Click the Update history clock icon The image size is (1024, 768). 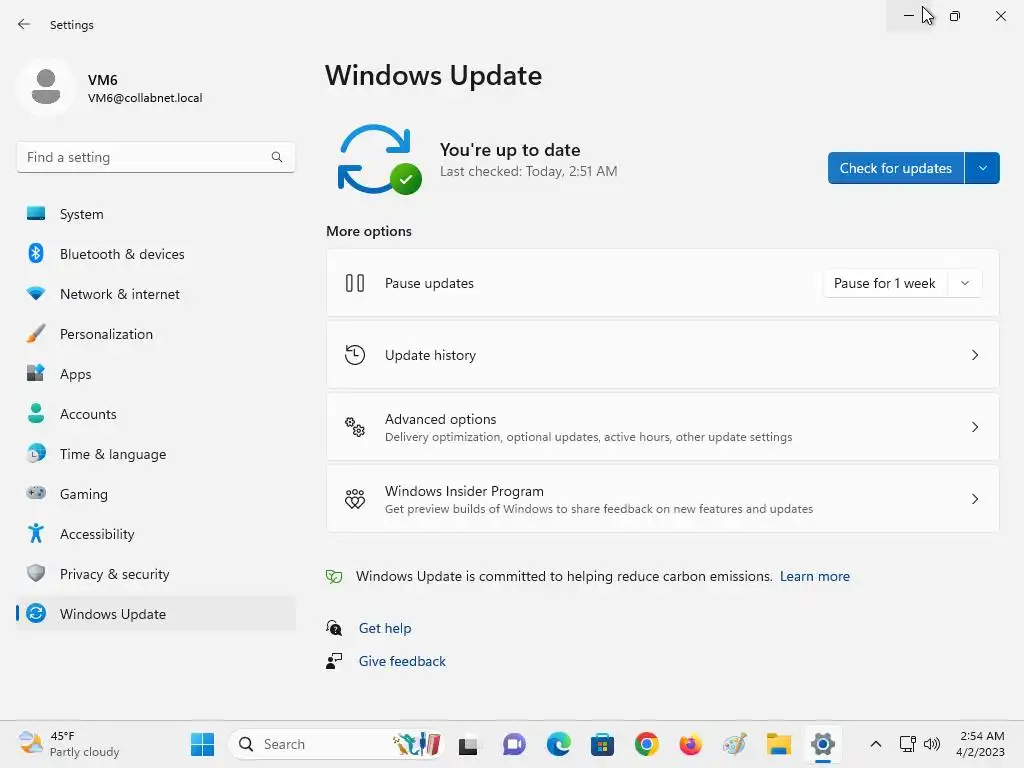pyautogui.click(x=355, y=355)
